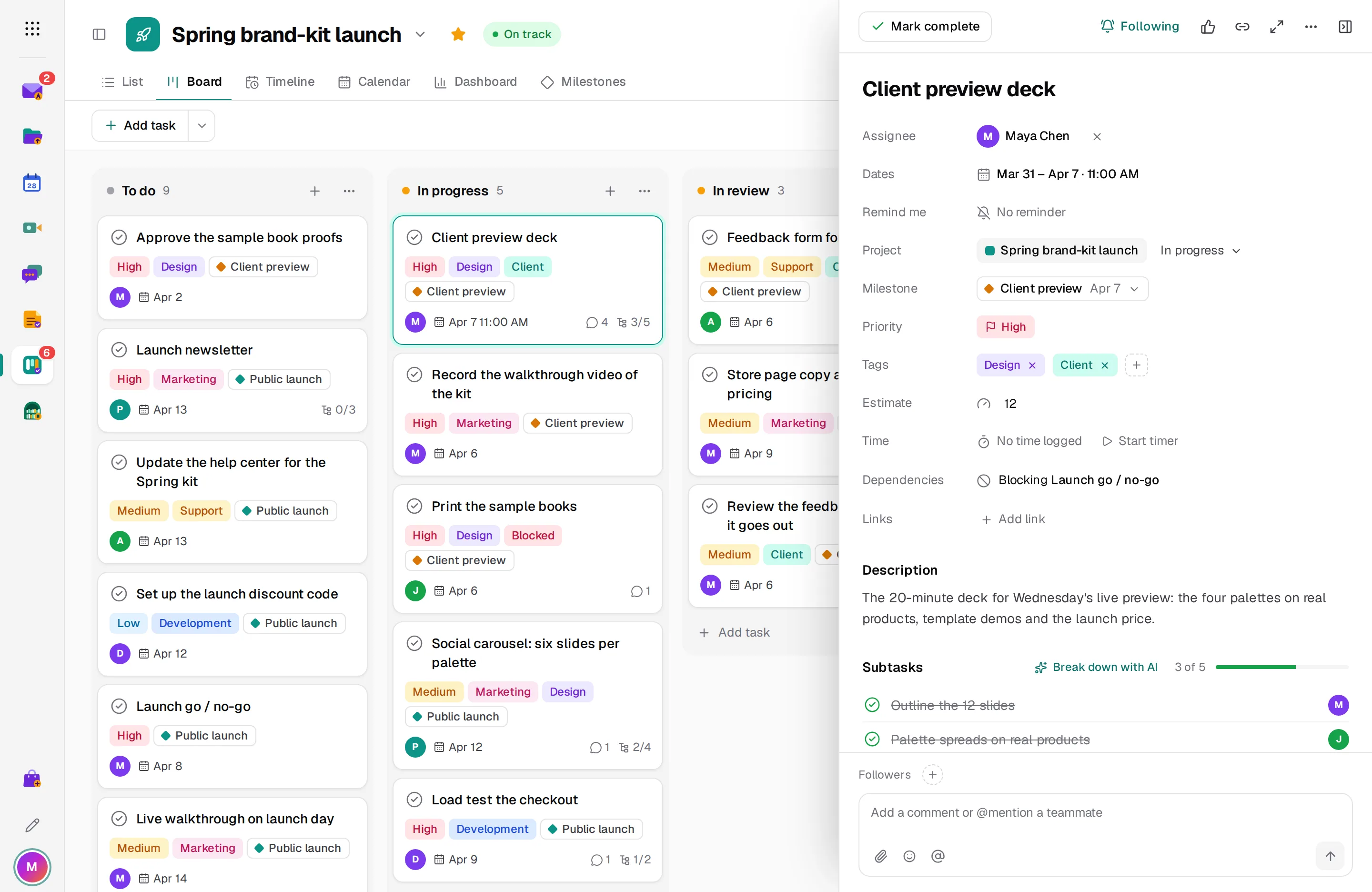Open the task panel more options menu
1372x892 pixels.
1311,27
